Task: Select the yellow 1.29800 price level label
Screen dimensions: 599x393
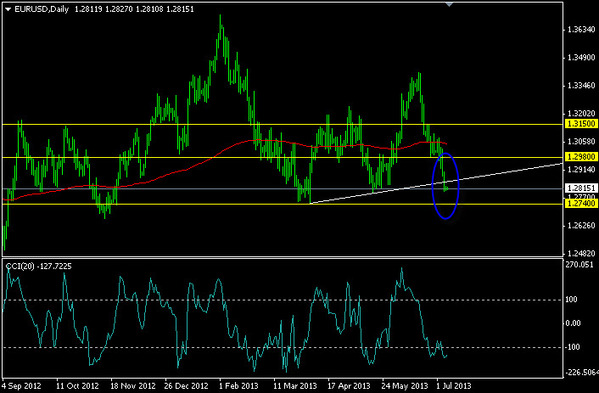Action: pos(581,157)
